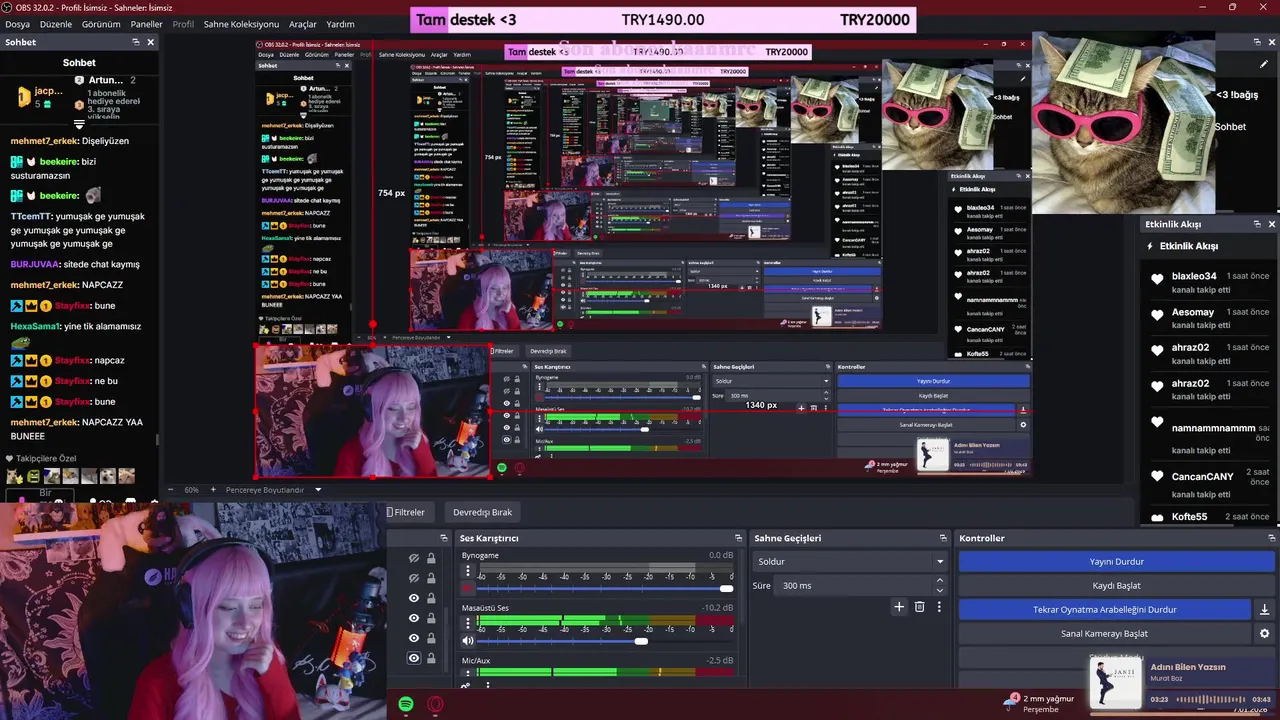This screenshot has height=720, width=1280.
Task: Open the Sahne Koleksiyonu menu
Action: [x=241, y=24]
